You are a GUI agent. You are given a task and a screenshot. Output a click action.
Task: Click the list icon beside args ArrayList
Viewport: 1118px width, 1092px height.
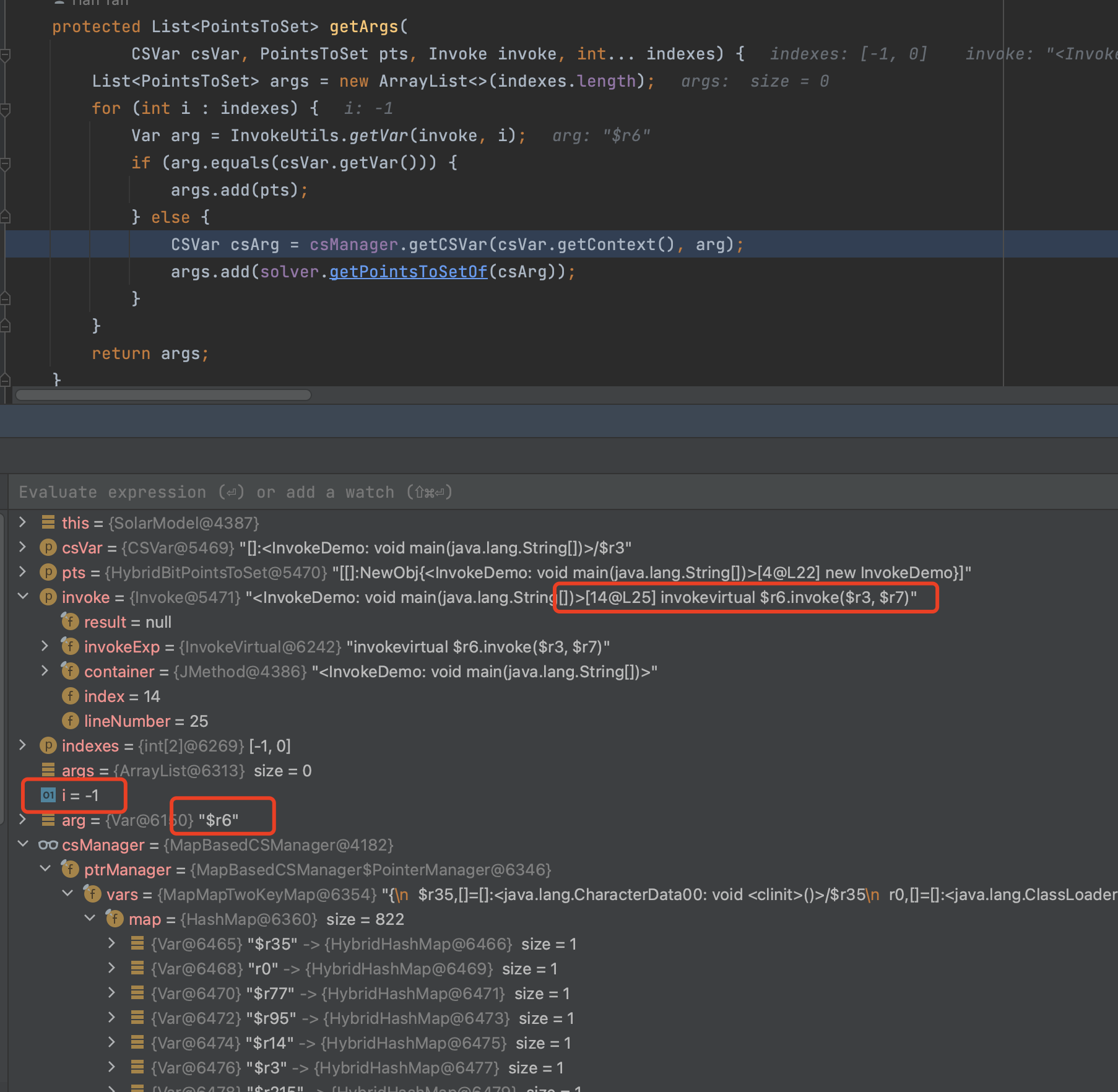tap(48, 769)
